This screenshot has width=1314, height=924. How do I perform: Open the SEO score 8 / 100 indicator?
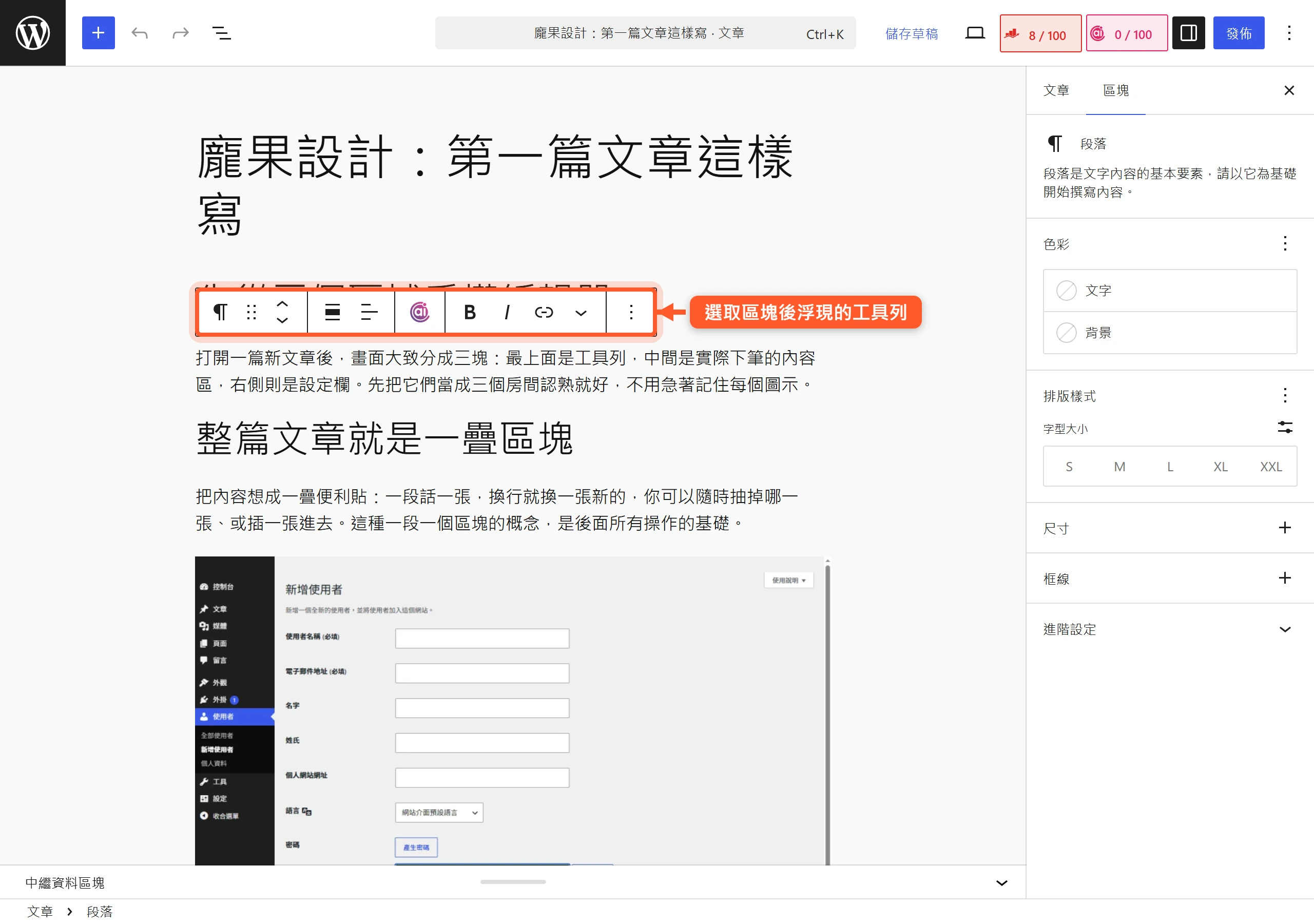(x=1040, y=34)
